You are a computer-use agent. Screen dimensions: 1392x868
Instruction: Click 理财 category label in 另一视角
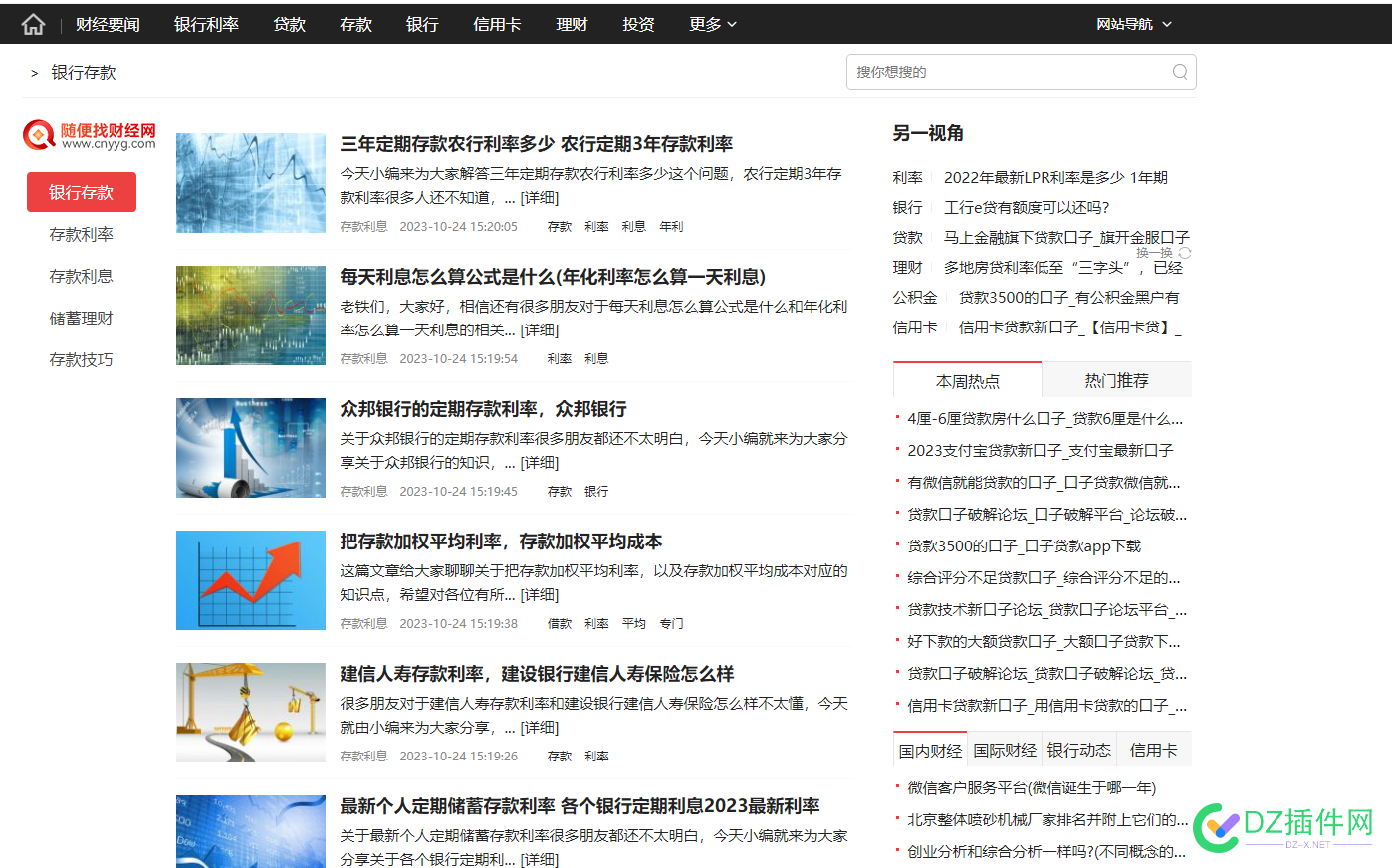[x=907, y=267]
